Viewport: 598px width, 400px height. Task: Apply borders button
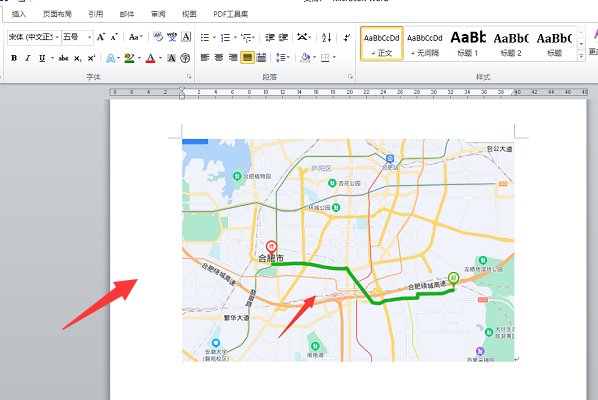pos(325,58)
